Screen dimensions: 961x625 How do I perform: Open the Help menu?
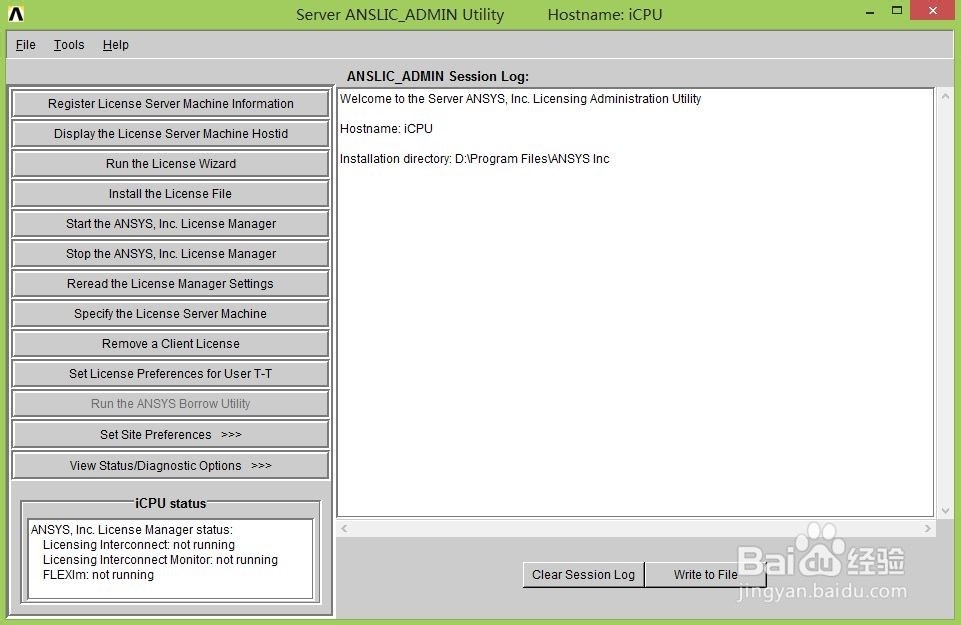[x=115, y=44]
